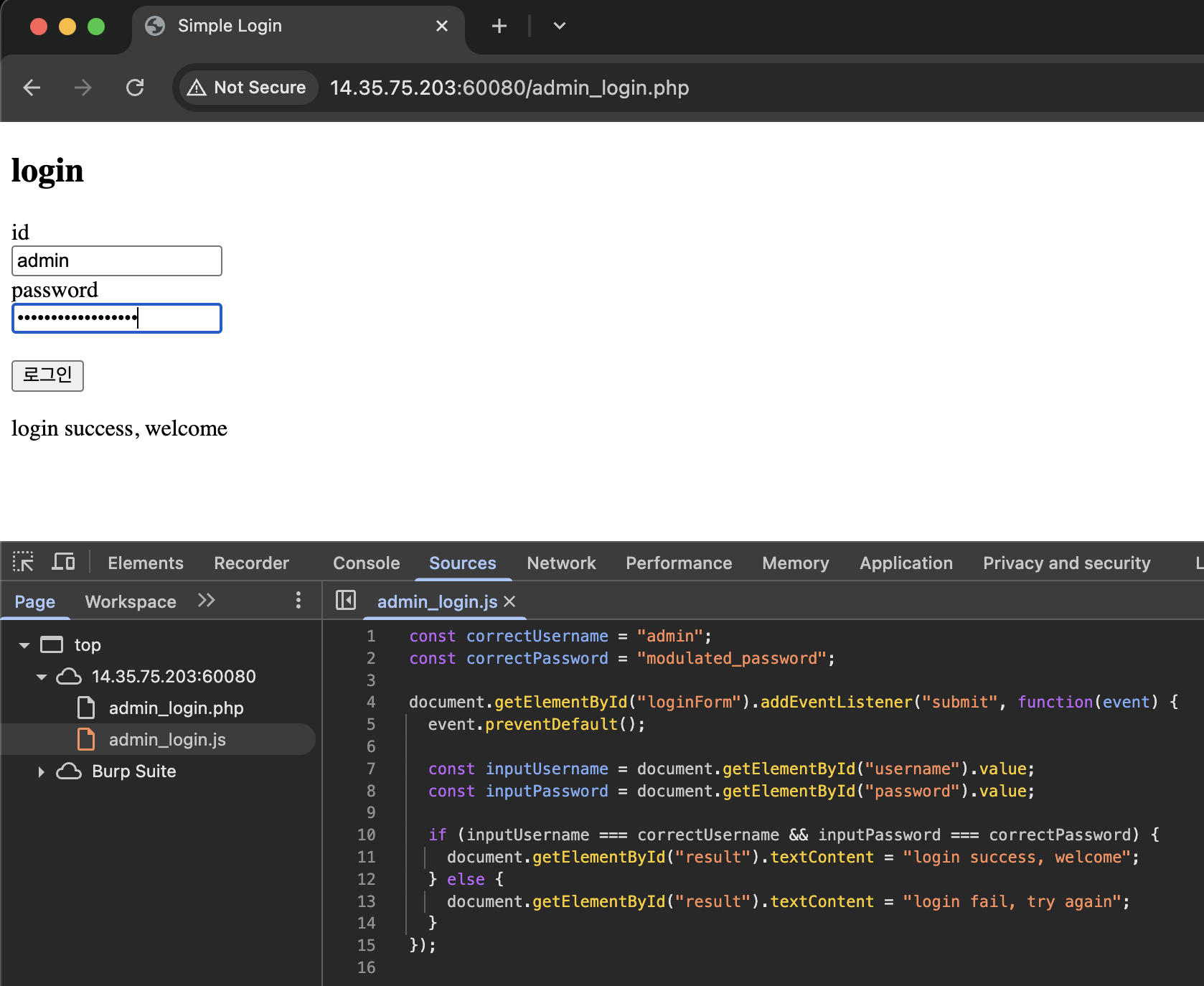This screenshot has width=1204, height=986.
Task: Expand the Burp Suite tree node
Action: tap(41, 771)
